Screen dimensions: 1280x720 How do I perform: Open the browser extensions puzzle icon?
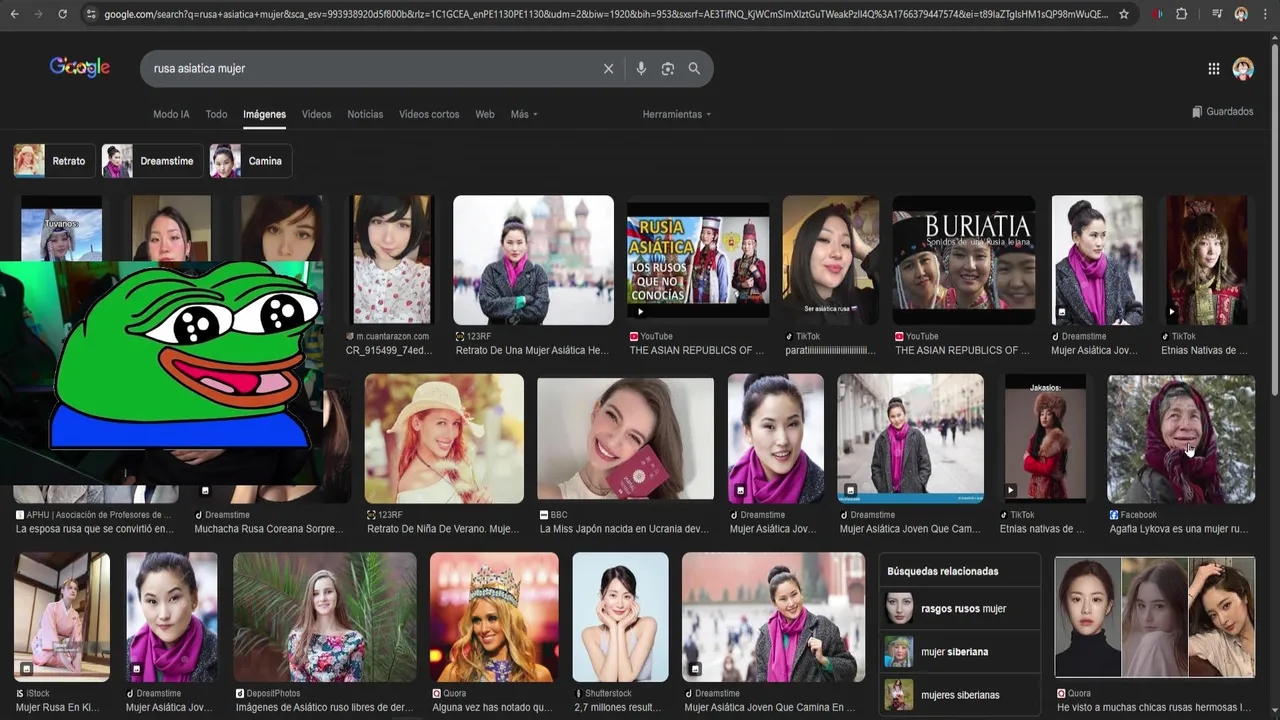[1181, 14]
